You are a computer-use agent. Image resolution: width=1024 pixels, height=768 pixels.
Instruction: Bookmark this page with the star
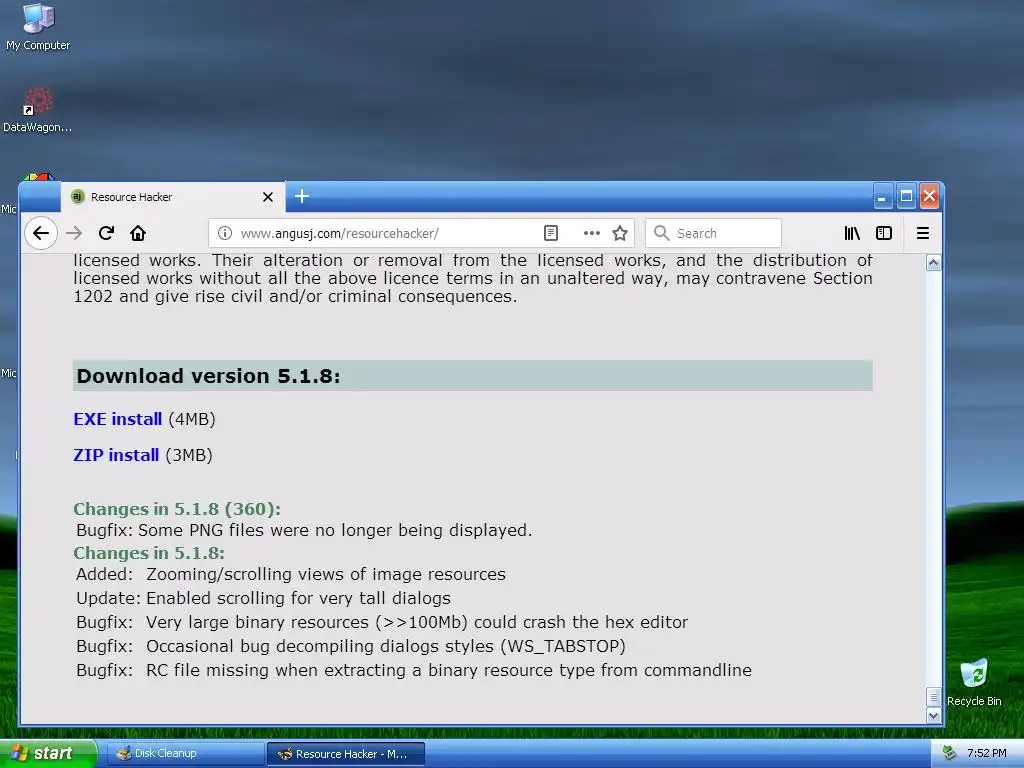620,233
